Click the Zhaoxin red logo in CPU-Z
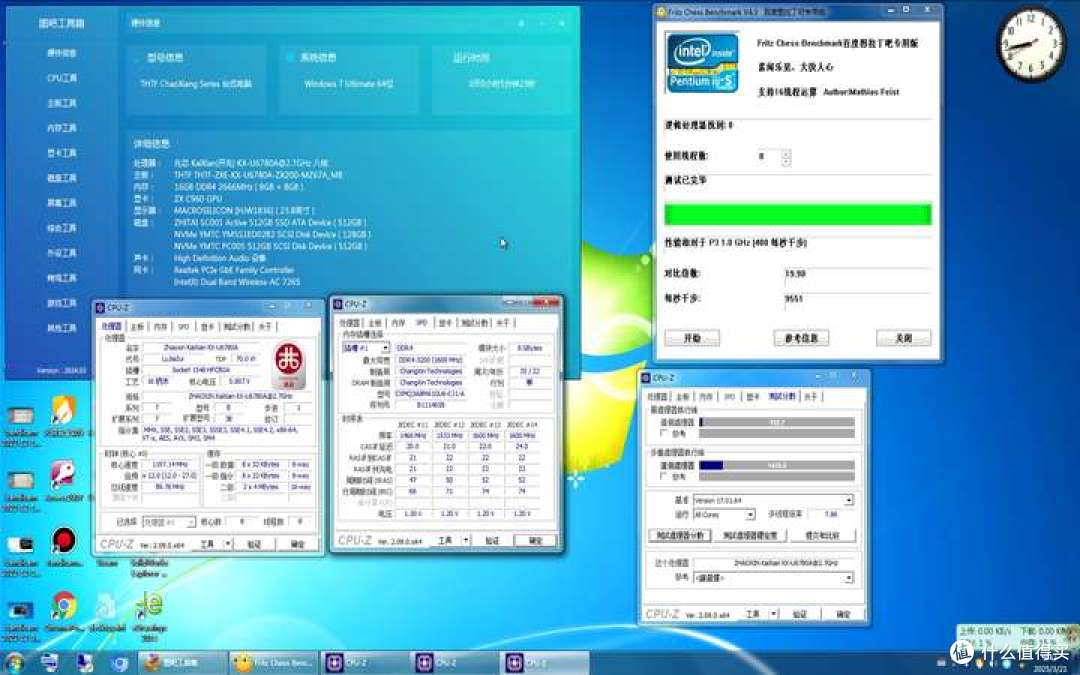Viewport: 1080px width, 675px height. click(289, 364)
